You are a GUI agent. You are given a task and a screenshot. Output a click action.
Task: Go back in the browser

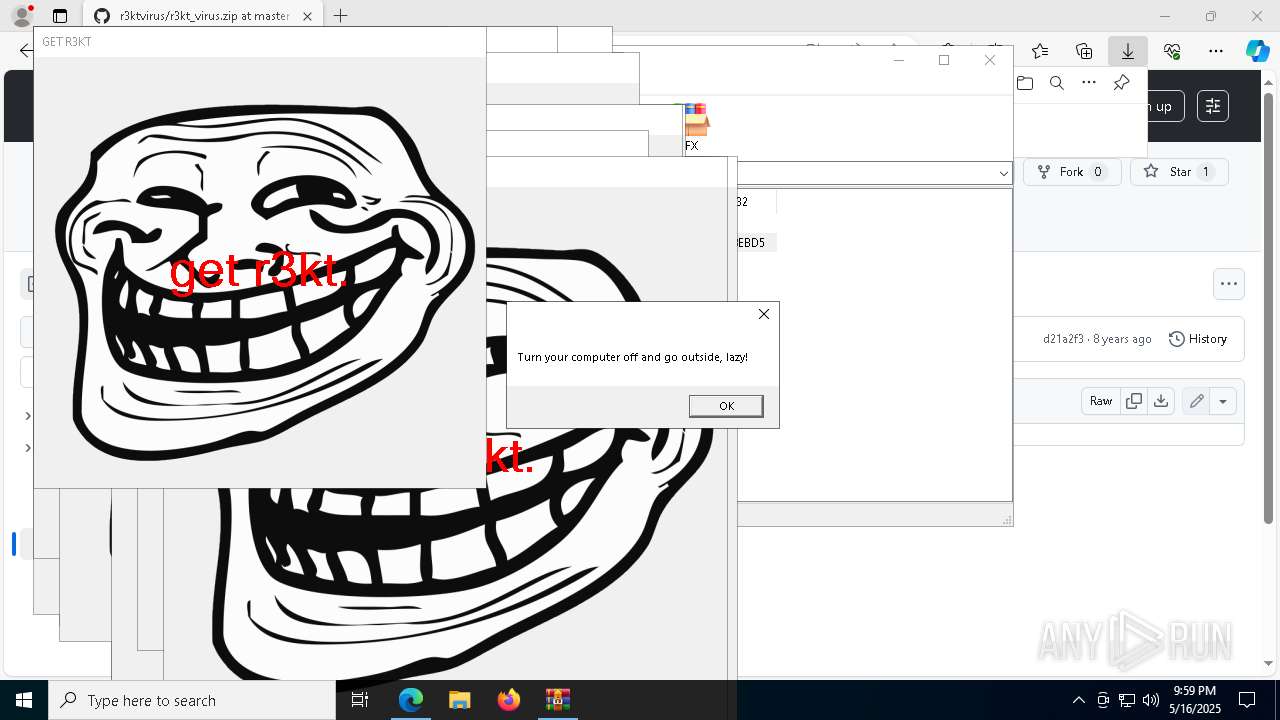pos(26,51)
